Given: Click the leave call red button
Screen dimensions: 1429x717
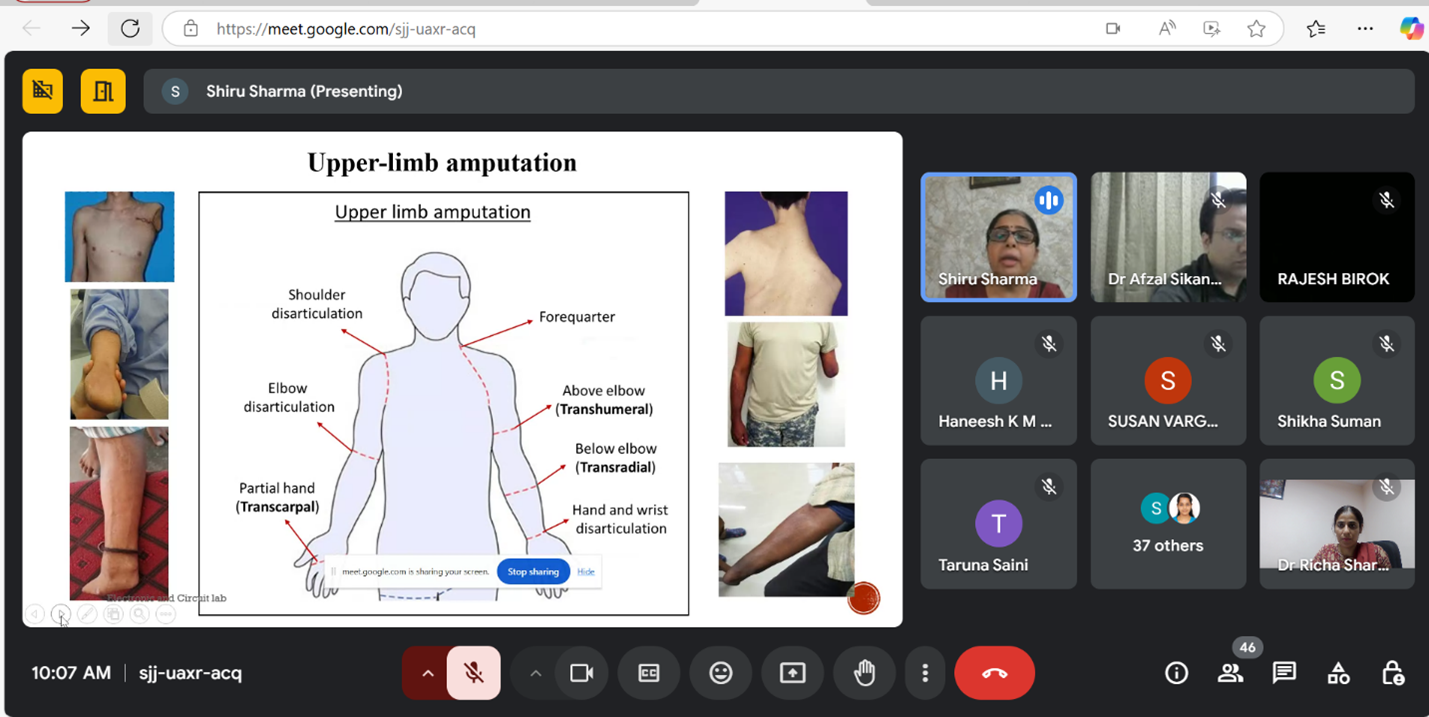Looking at the screenshot, I should [994, 673].
